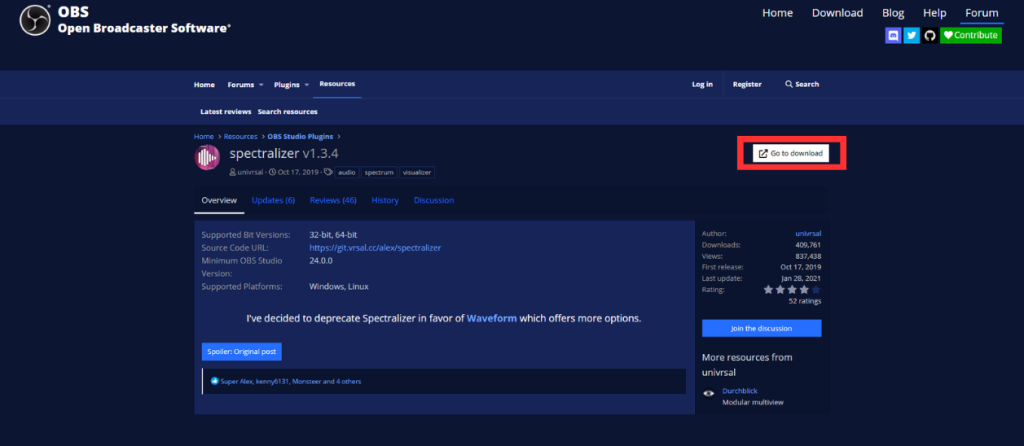Click the OBS logo icon
This screenshot has height=446, width=1024.
click(35, 20)
